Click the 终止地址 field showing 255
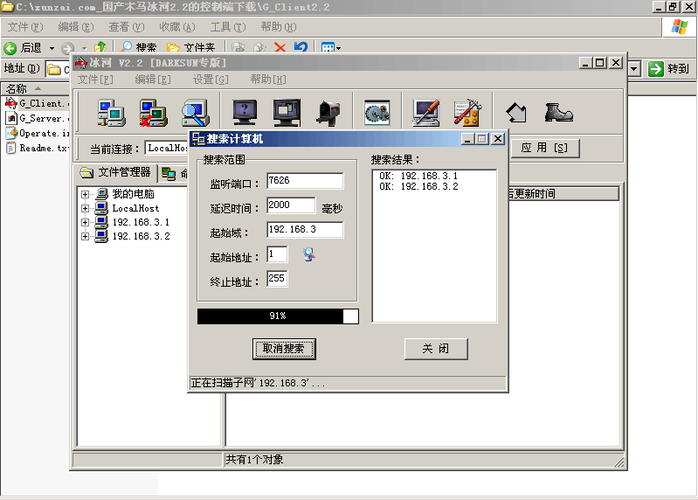Image resolution: width=698 pixels, height=500 pixels. 277,278
